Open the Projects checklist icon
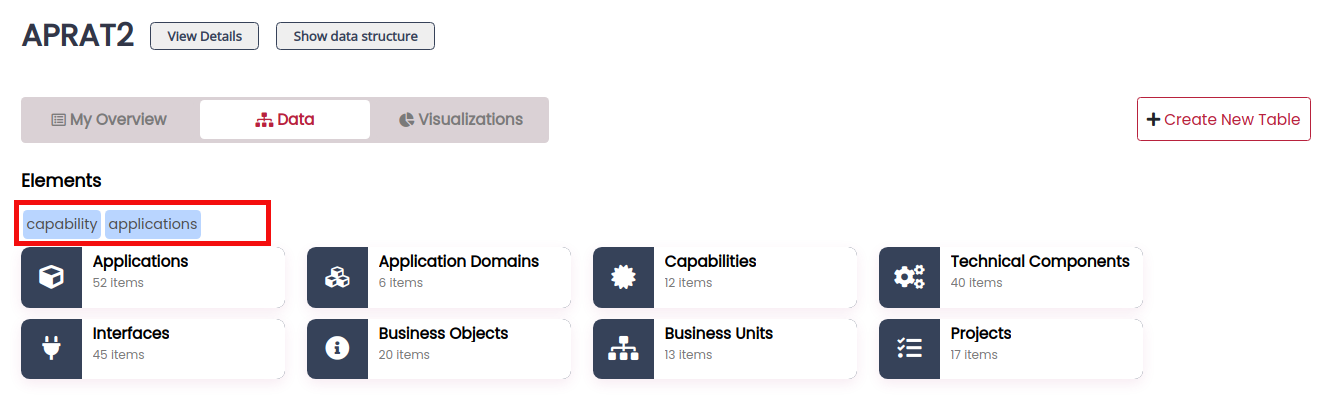Screen dimensions: 1340x412 pos(909,349)
